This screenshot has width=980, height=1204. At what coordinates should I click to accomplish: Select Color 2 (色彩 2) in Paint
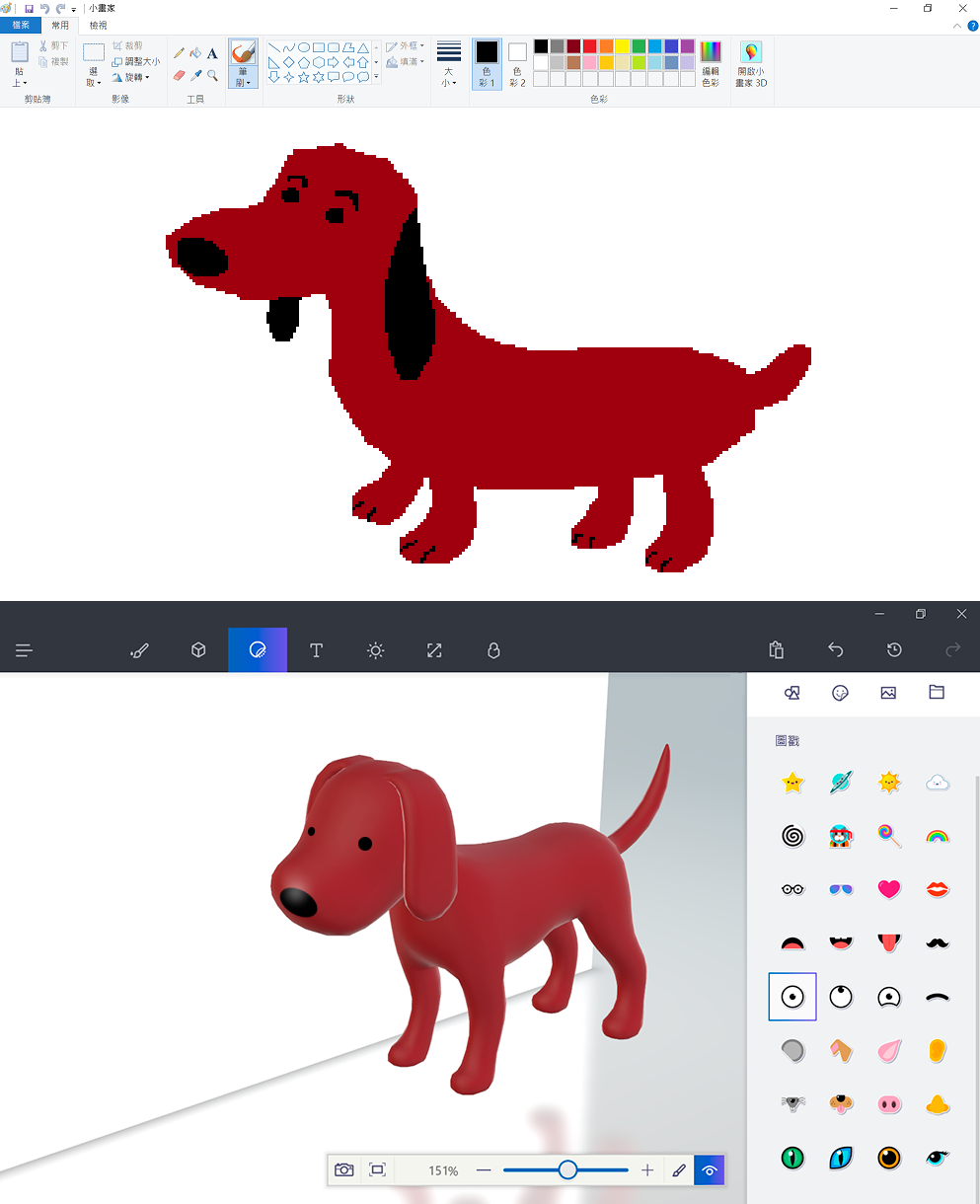click(517, 65)
